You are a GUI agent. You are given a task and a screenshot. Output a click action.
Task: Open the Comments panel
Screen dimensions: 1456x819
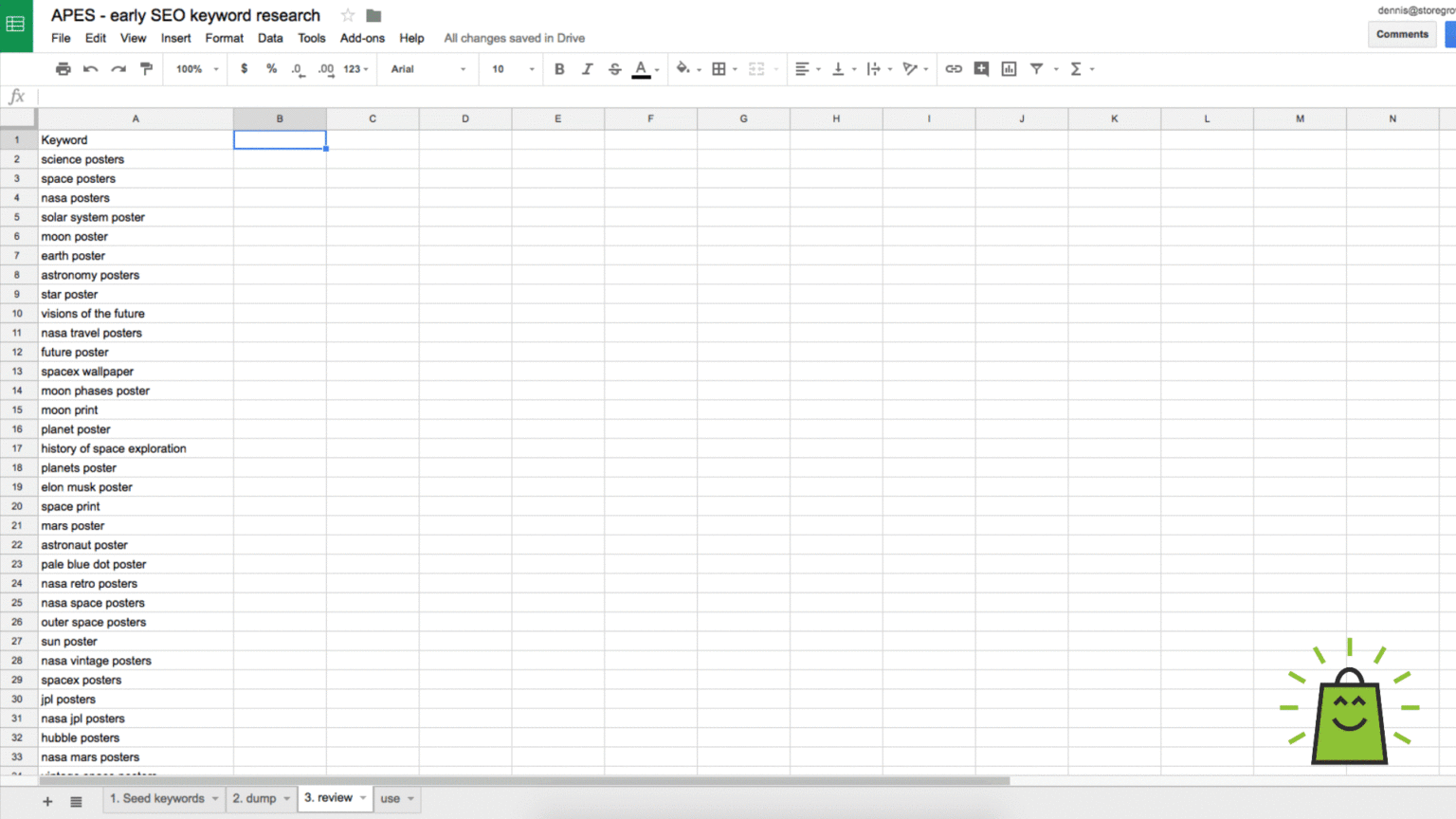[1402, 33]
